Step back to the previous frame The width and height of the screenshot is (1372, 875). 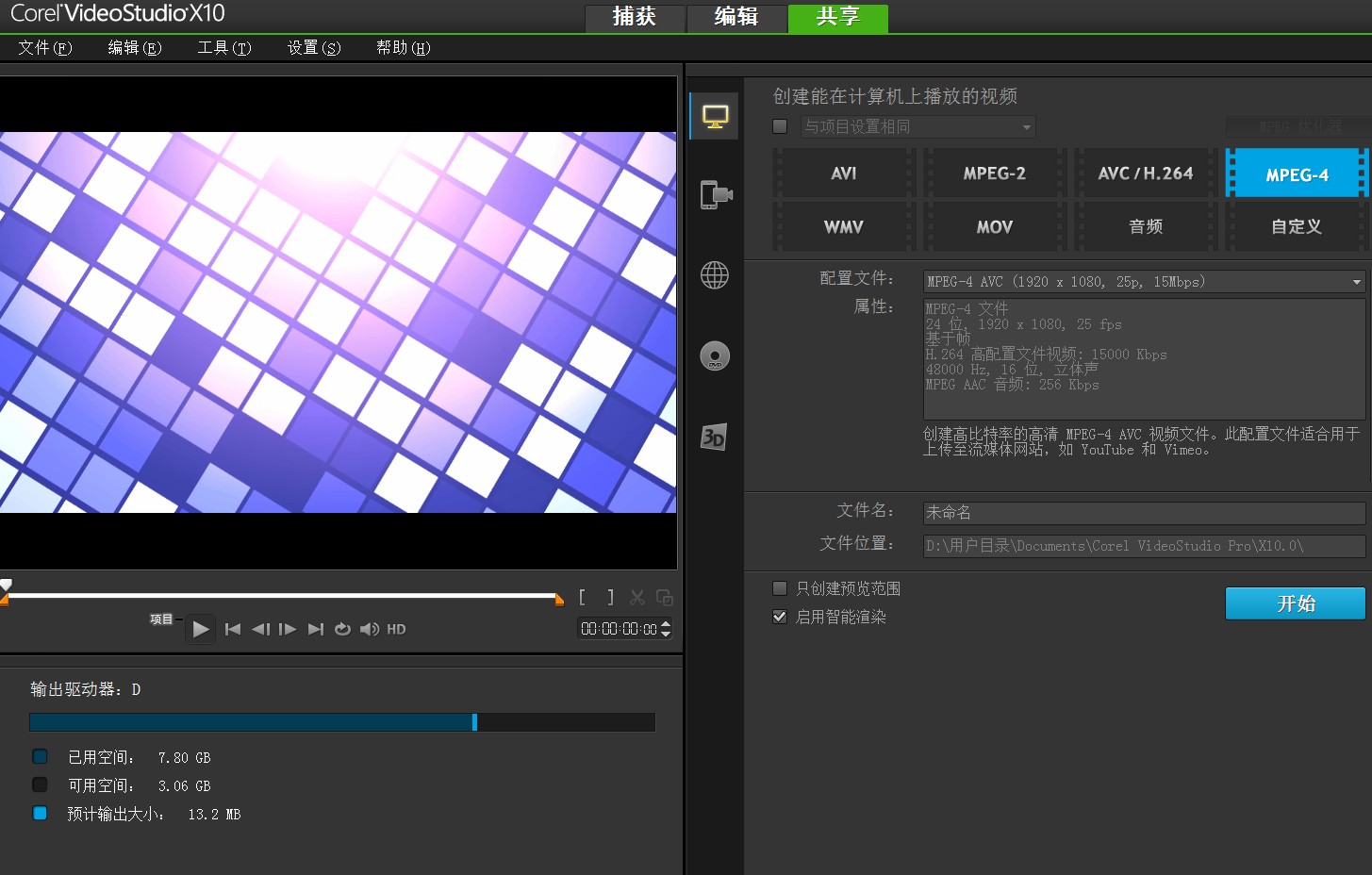click(x=260, y=629)
